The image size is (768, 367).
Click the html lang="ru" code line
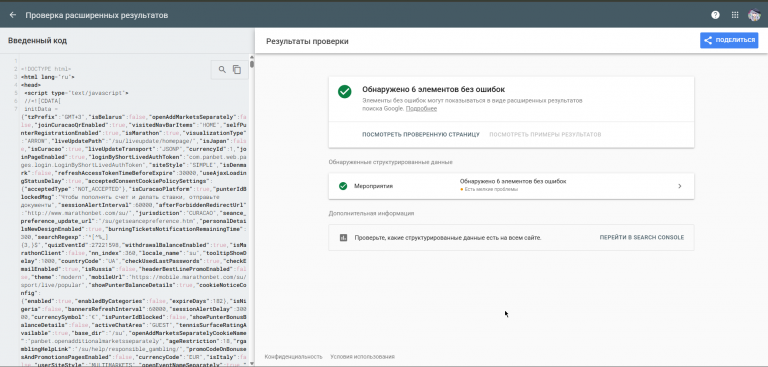[x=48, y=77]
